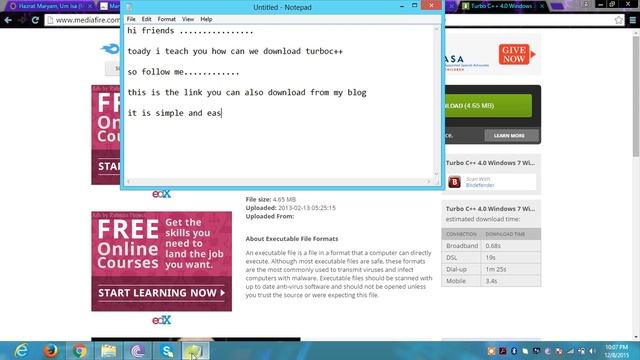Minimize the Notepad window
Viewport: 640px width, 360px height.
[402, 6]
